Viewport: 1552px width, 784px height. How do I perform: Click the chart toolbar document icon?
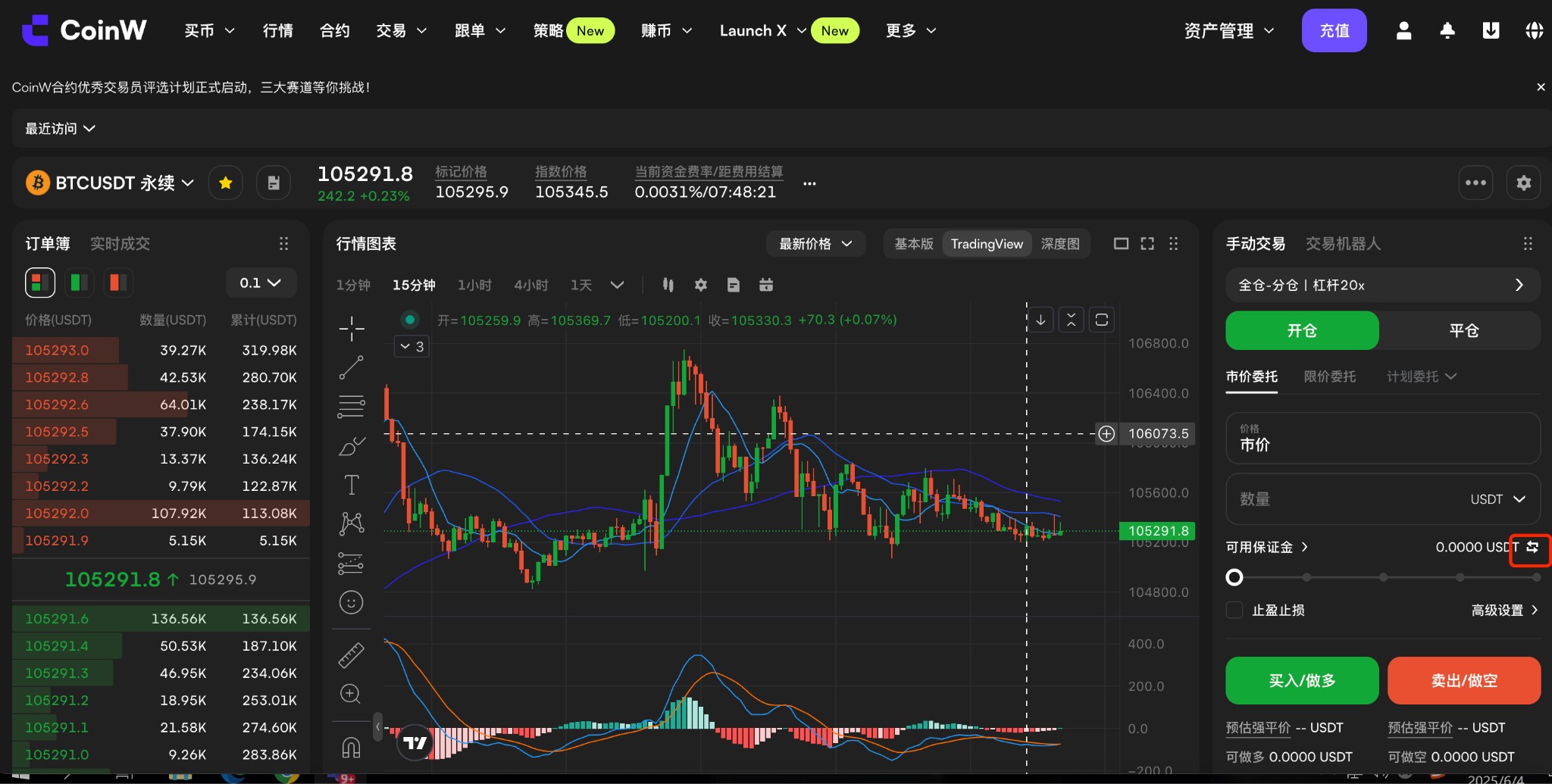[x=733, y=285]
